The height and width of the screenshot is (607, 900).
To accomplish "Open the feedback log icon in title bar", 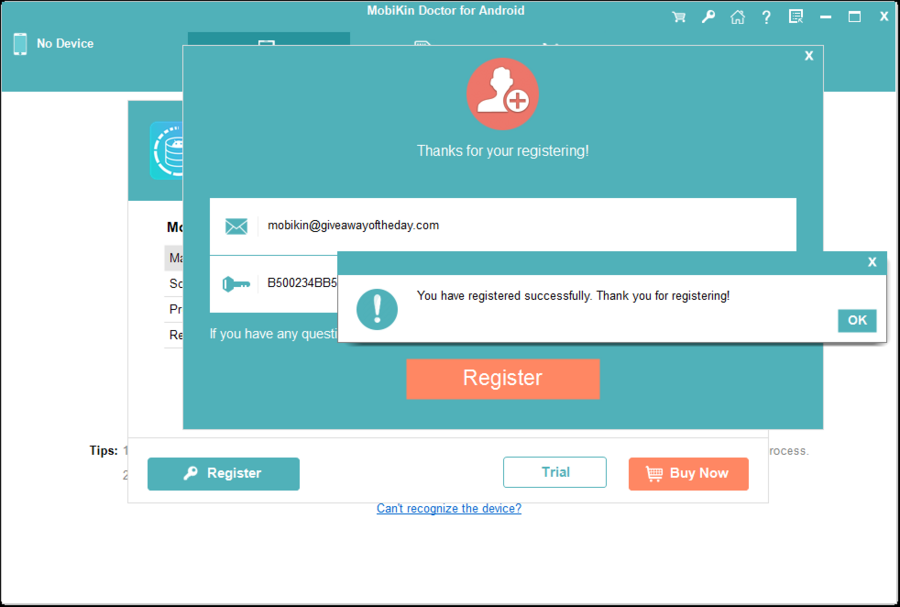I will pos(795,16).
